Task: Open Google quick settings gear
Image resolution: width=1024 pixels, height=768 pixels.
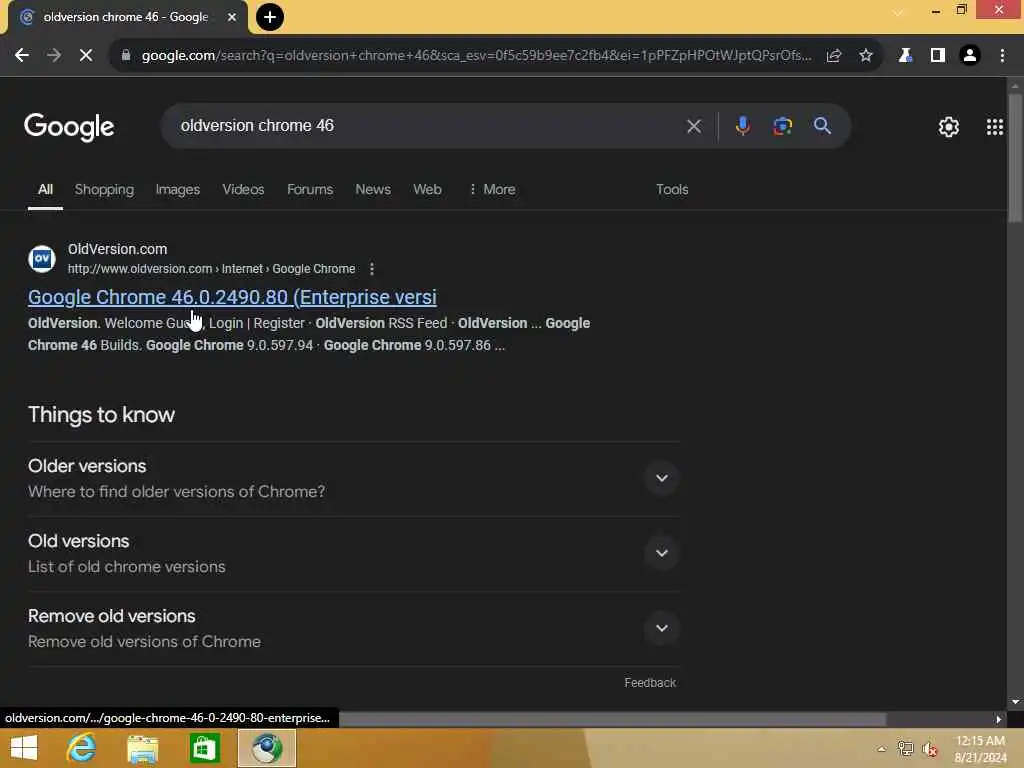Action: (x=949, y=127)
